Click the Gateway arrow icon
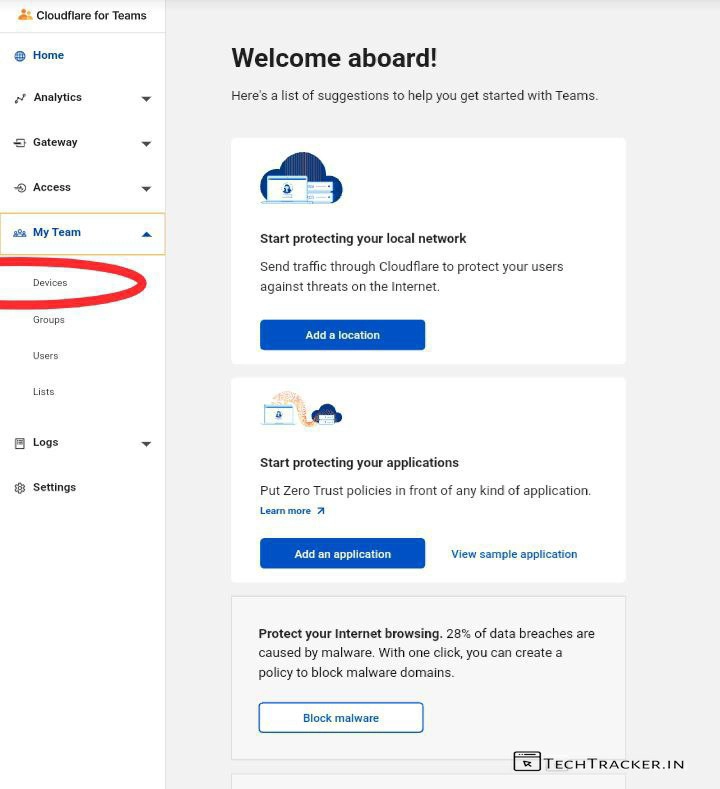 click(20, 143)
